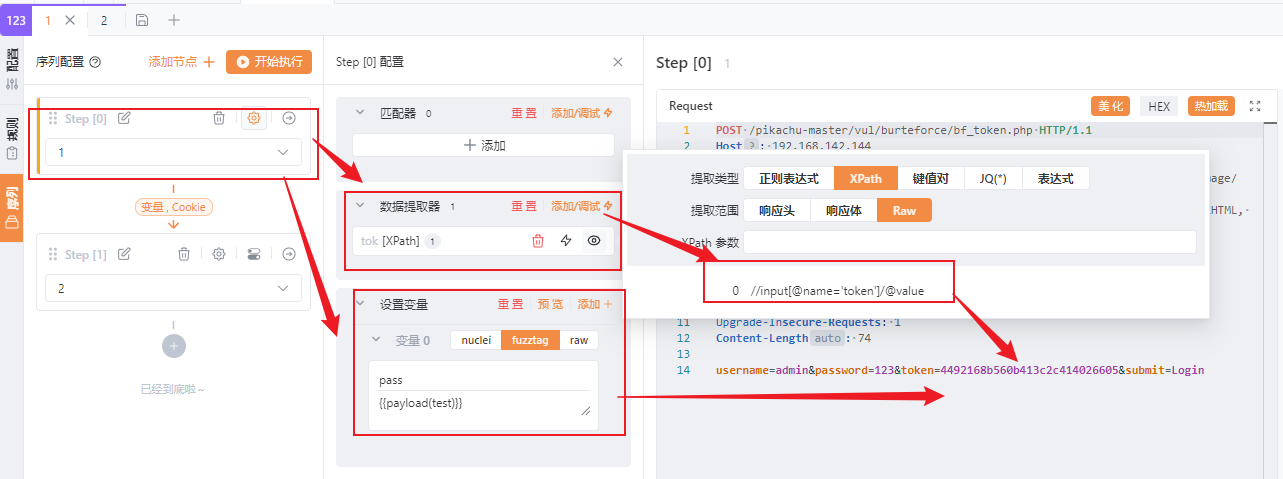Open the 规则 sidebar panel
This screenshot has height=479, width=1283.
point(12,140)
